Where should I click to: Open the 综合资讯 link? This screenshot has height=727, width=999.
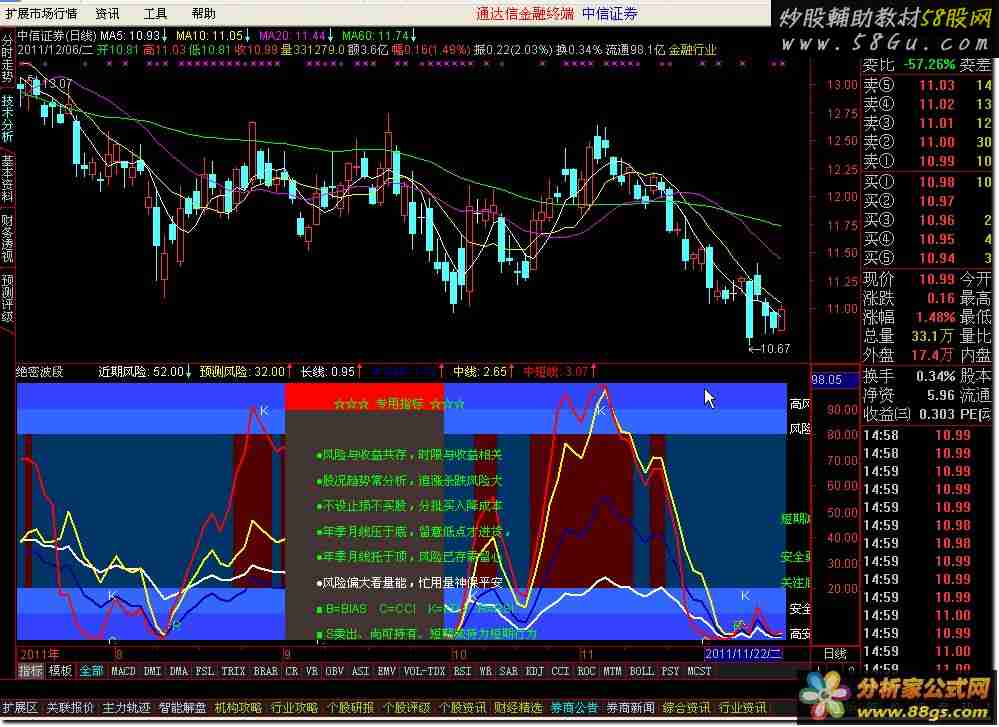tap(687, 708)
